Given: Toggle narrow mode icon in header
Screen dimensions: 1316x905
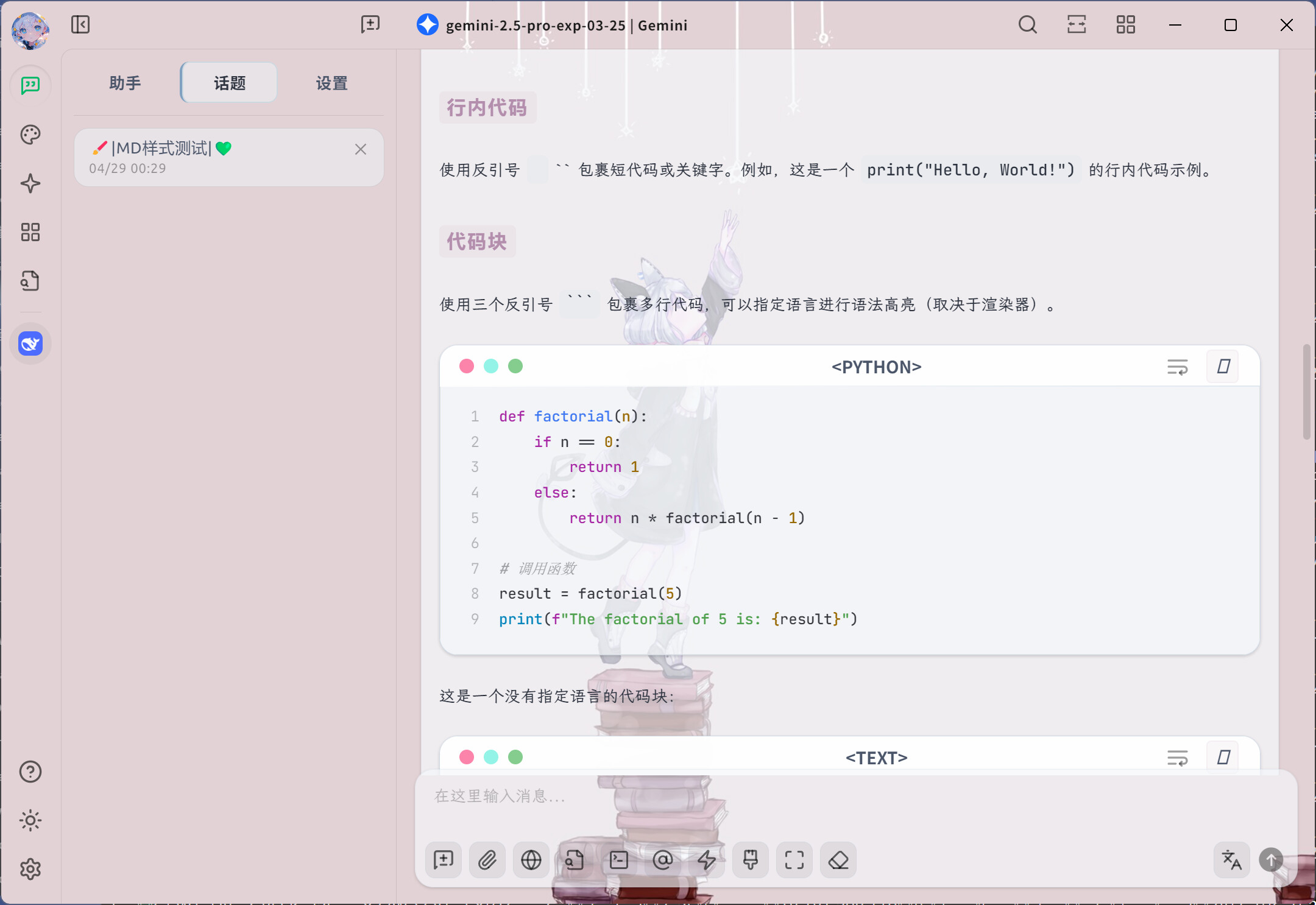Looking at the screenshot, I should click(1077, 25).
